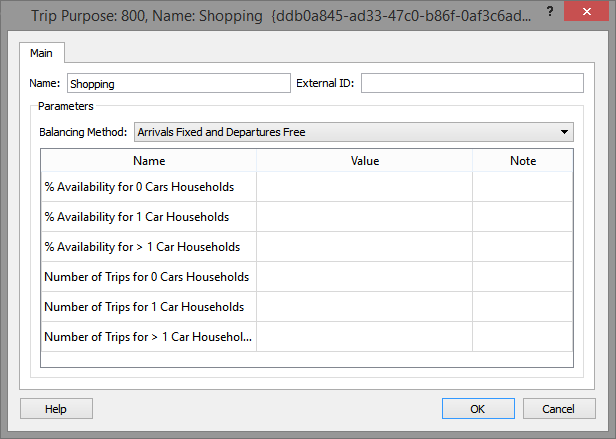
Task: Edit Value cell for % Availability 1 Car Households
Action: [364, 217]
